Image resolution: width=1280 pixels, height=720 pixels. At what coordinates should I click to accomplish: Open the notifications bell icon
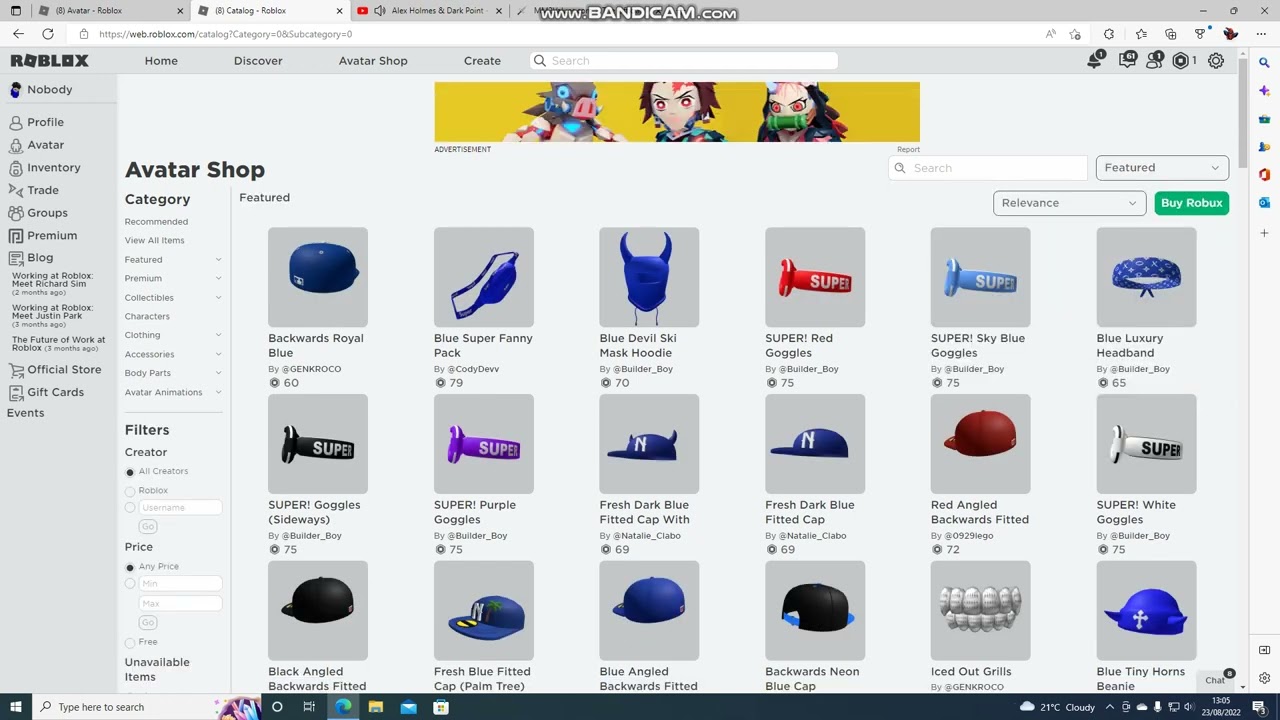(x=1095, y=61)
